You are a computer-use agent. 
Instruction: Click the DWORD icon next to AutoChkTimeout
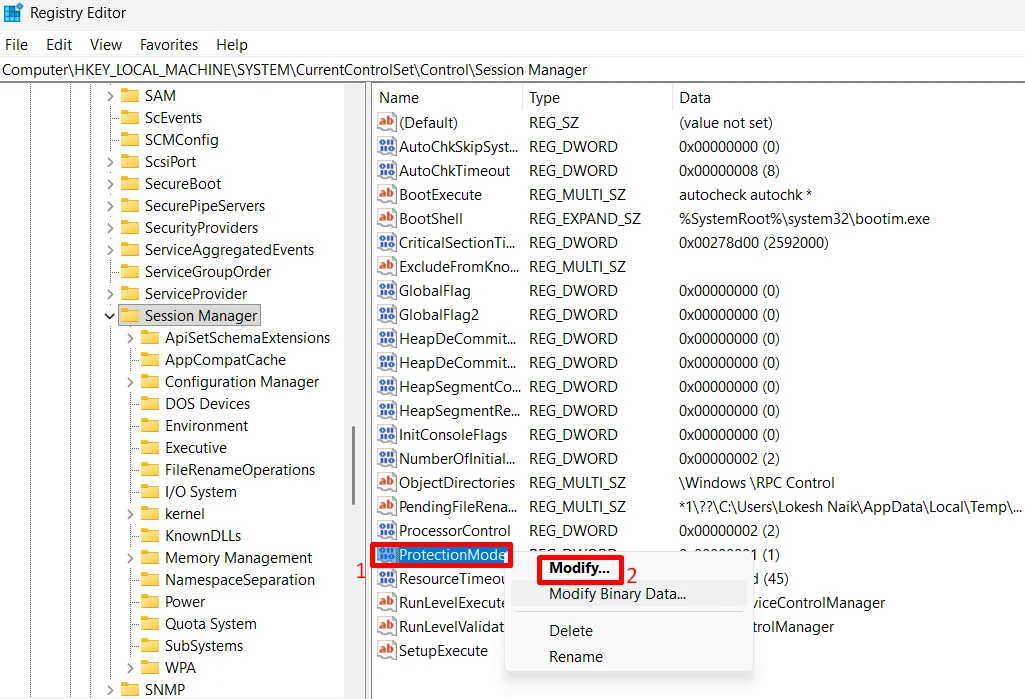388,170
